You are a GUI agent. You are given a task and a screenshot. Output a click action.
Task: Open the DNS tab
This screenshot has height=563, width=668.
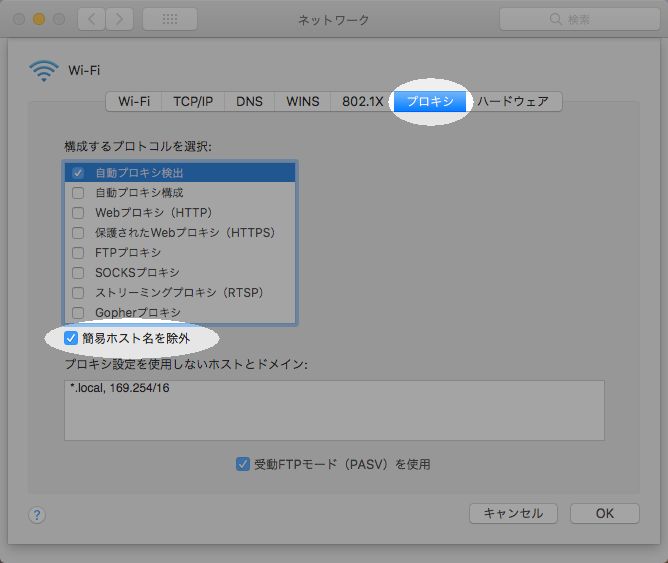[249, 101]
